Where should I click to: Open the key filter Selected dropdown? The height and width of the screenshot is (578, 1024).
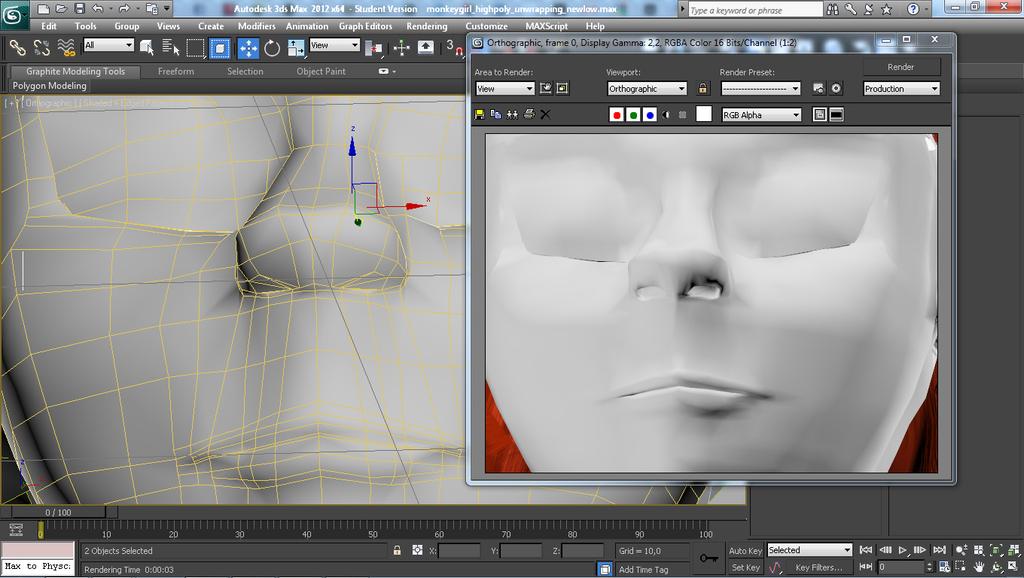[810, 551]
